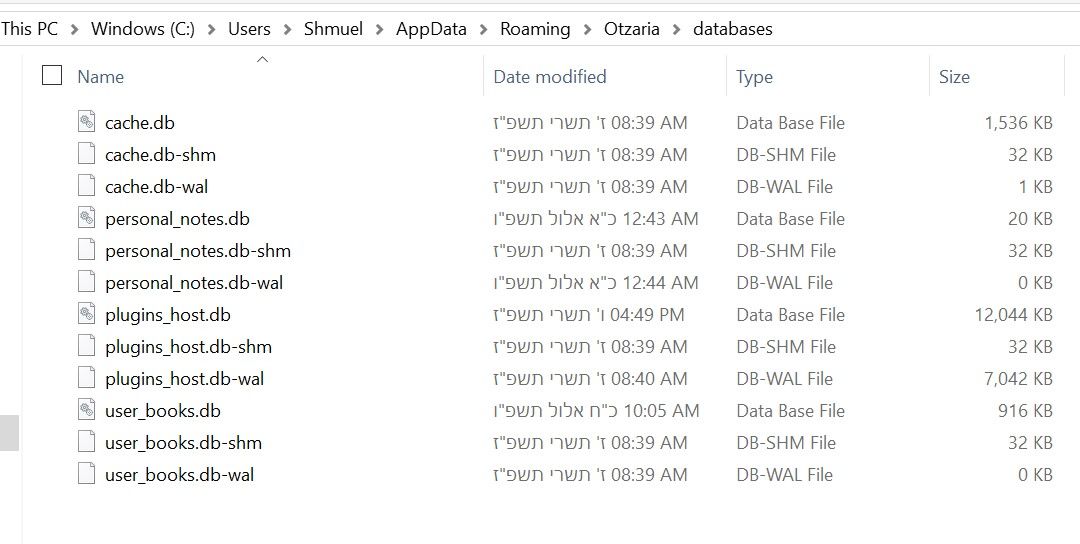This screenshot has width=1080, height=544.
Task: Go to AppData in the breadcrumb path
Action: [x=431, y=29]
